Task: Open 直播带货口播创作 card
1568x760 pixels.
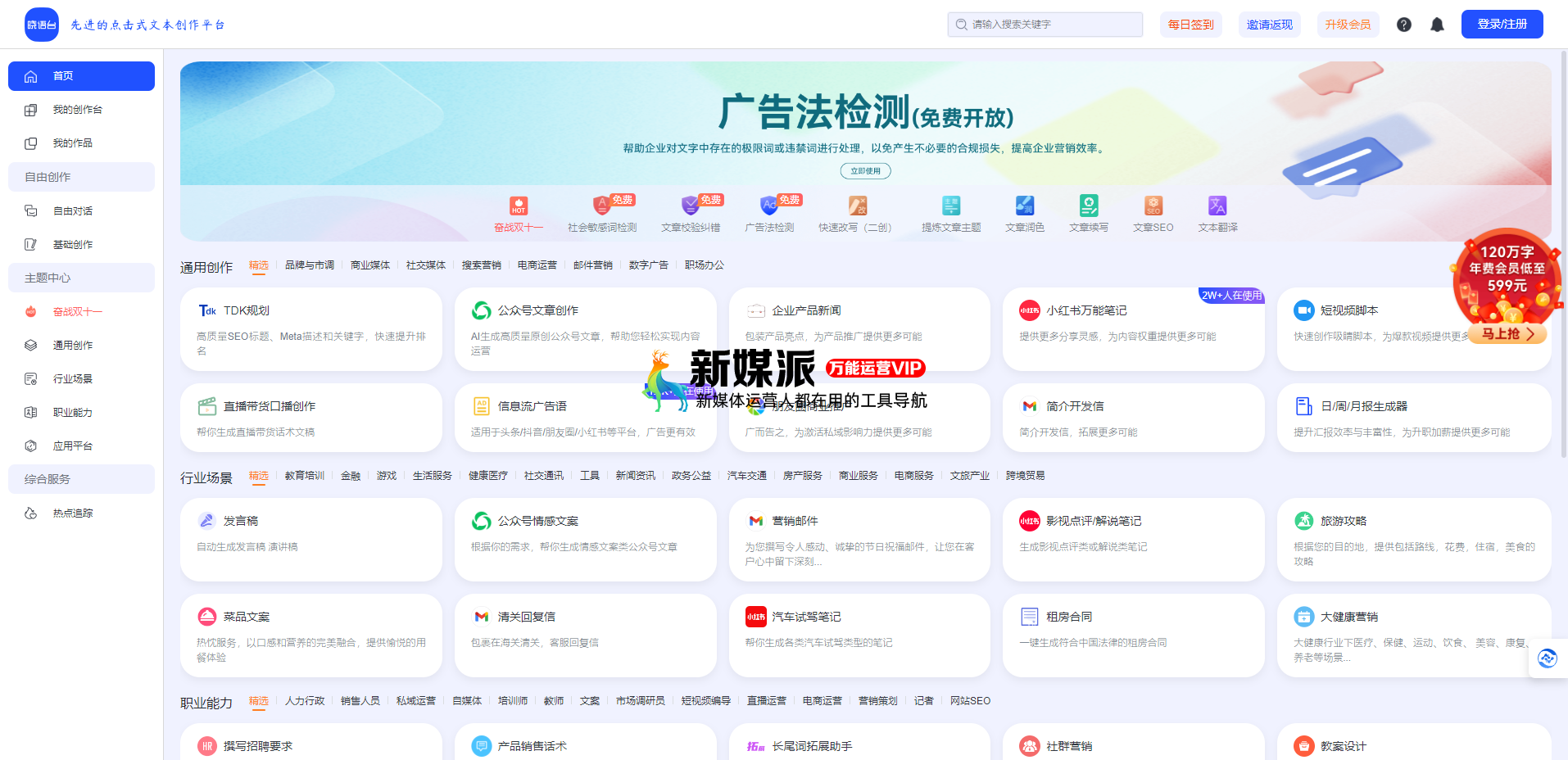Action: point(311,418)
